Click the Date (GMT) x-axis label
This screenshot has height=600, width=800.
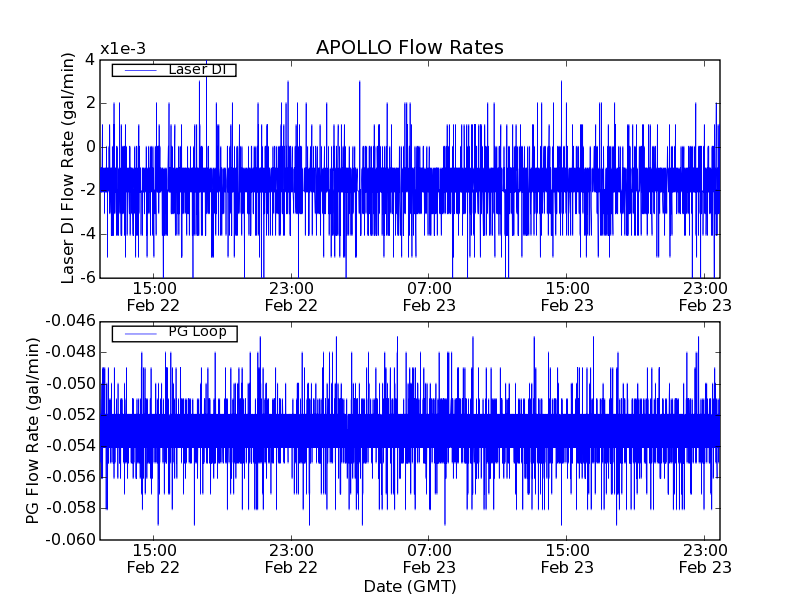pos(409,586)
